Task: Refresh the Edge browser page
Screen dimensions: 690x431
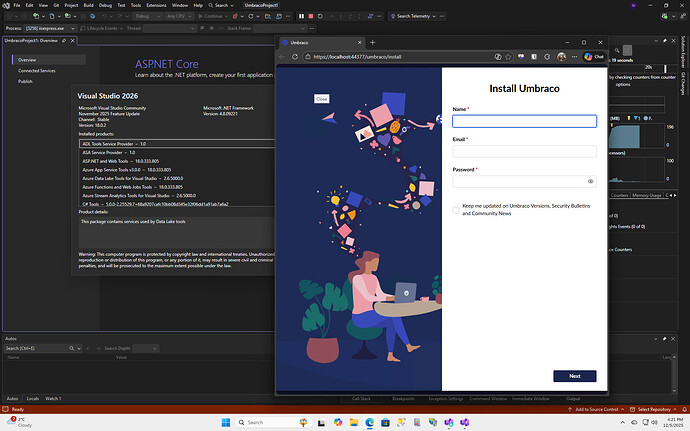Action: point(295,57)
